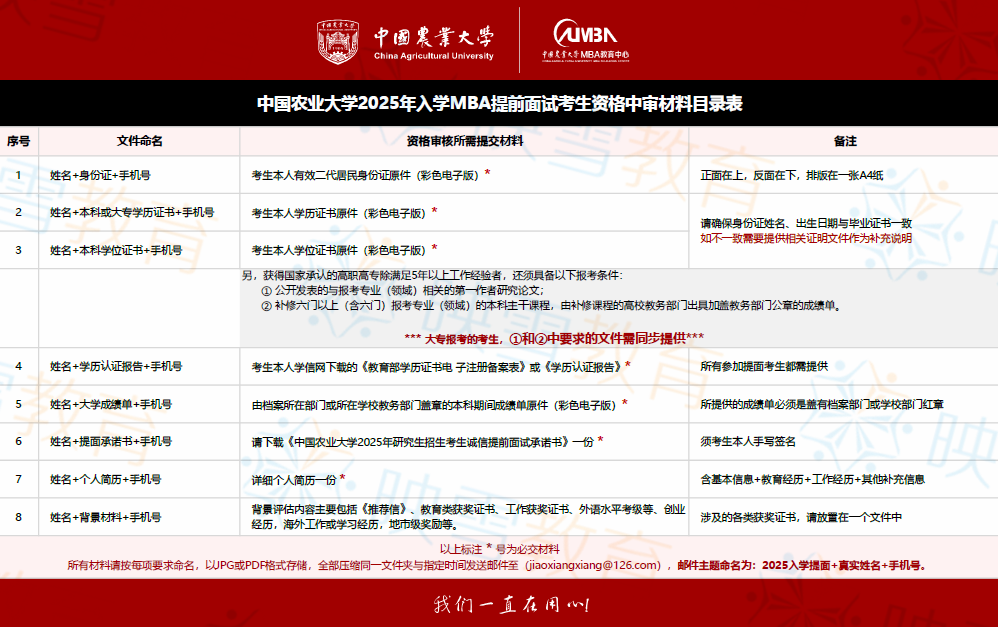This screenshot has height=627, width=998.
Task: Click the text 考生本人学位证书原件
Action: pyautogui.click(x=338, y=250)
